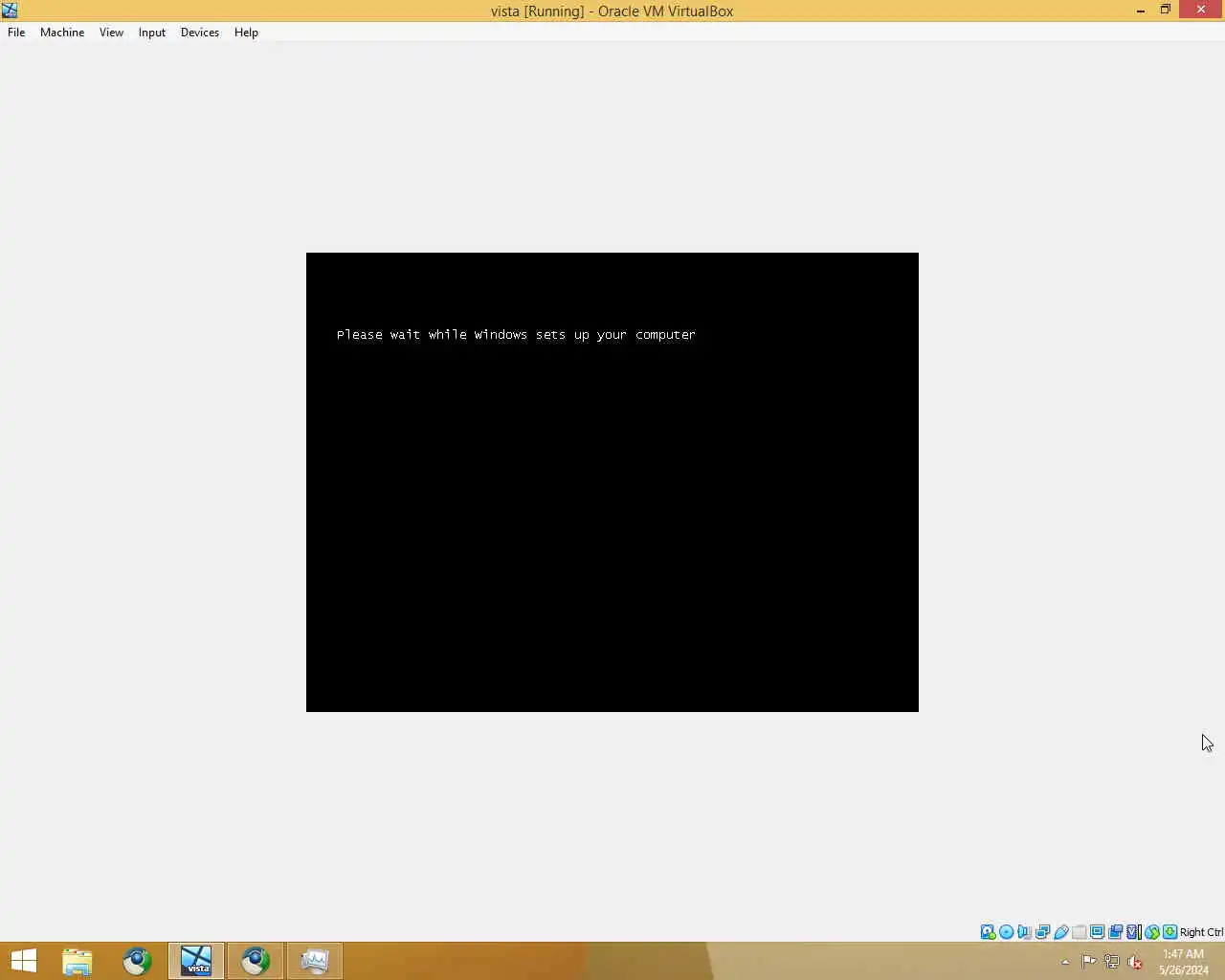Open the Machine menu
The height and width of the screenshot is (980, 1225).
[62, 33]
